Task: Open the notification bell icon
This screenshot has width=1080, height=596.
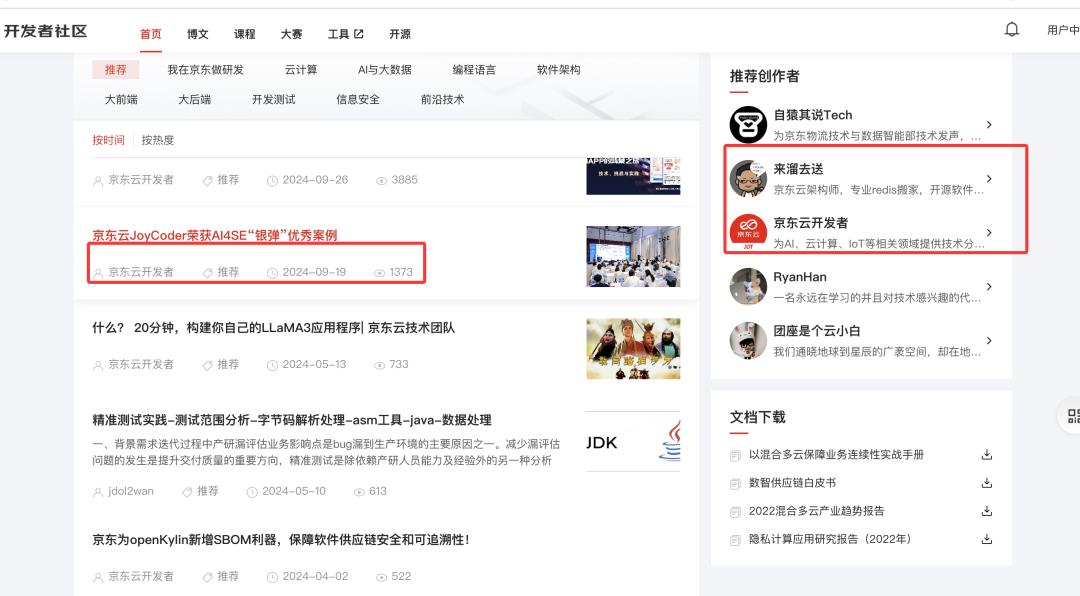Action: click(1011, 29)
